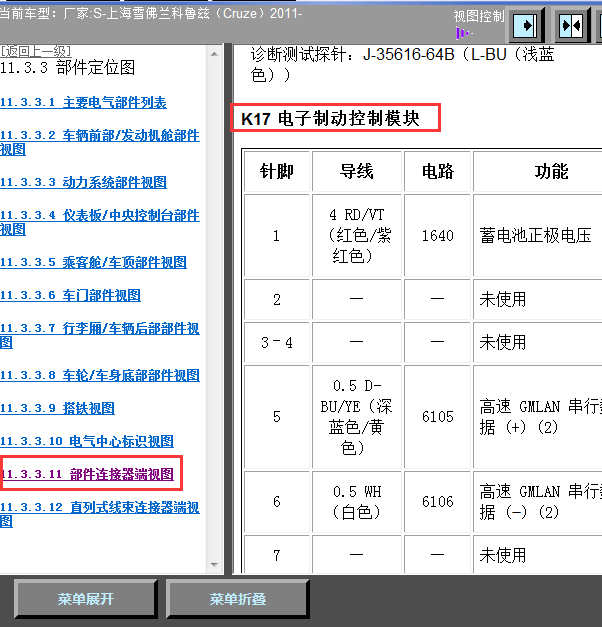
Task: Open 11.3.3.3 动力系统部件视图 link
Action: [83, 183]
